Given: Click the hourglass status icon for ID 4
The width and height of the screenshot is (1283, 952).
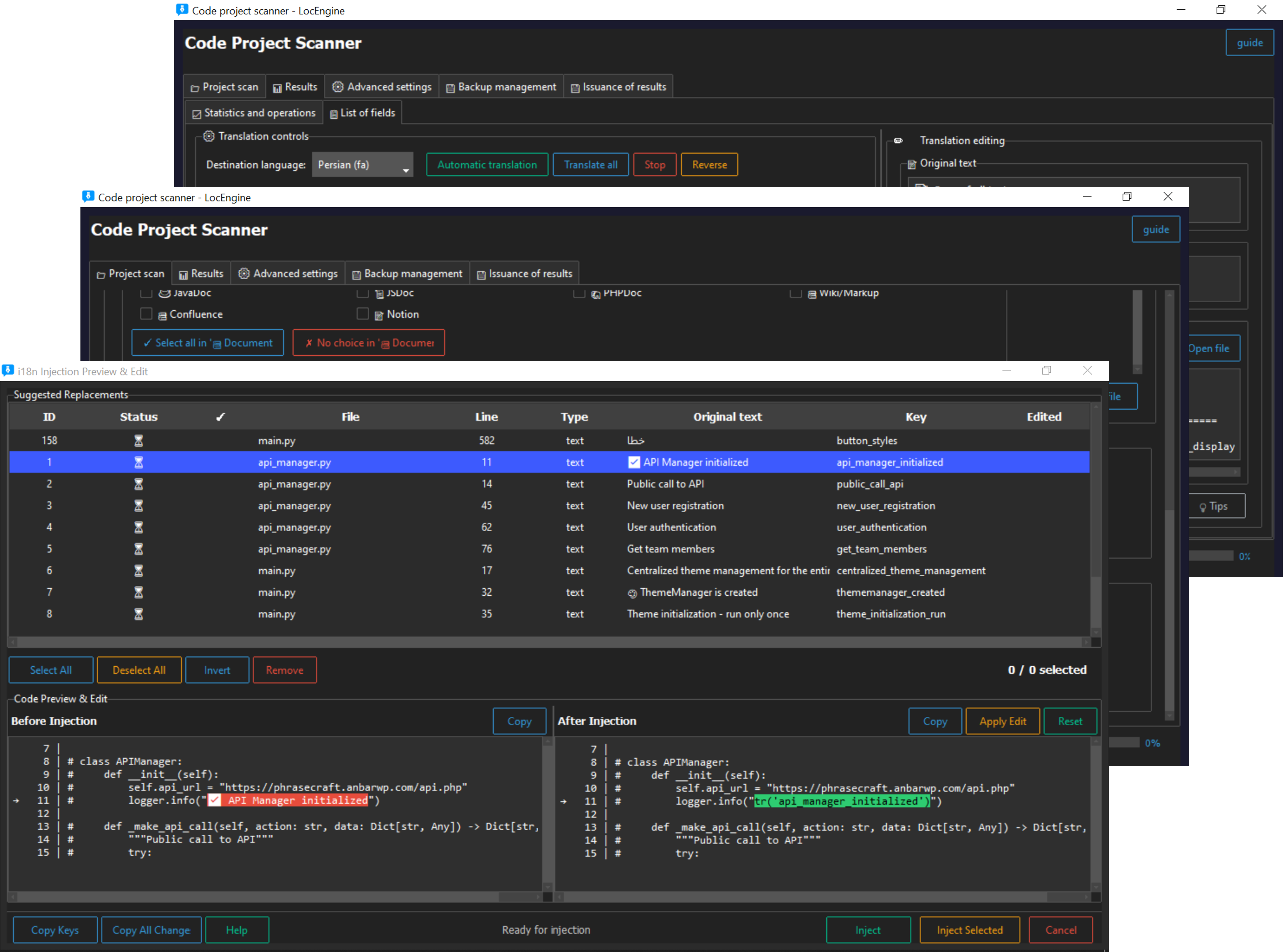Looking at the screenshot, I should pyautogui.click(x=138, y=527).
